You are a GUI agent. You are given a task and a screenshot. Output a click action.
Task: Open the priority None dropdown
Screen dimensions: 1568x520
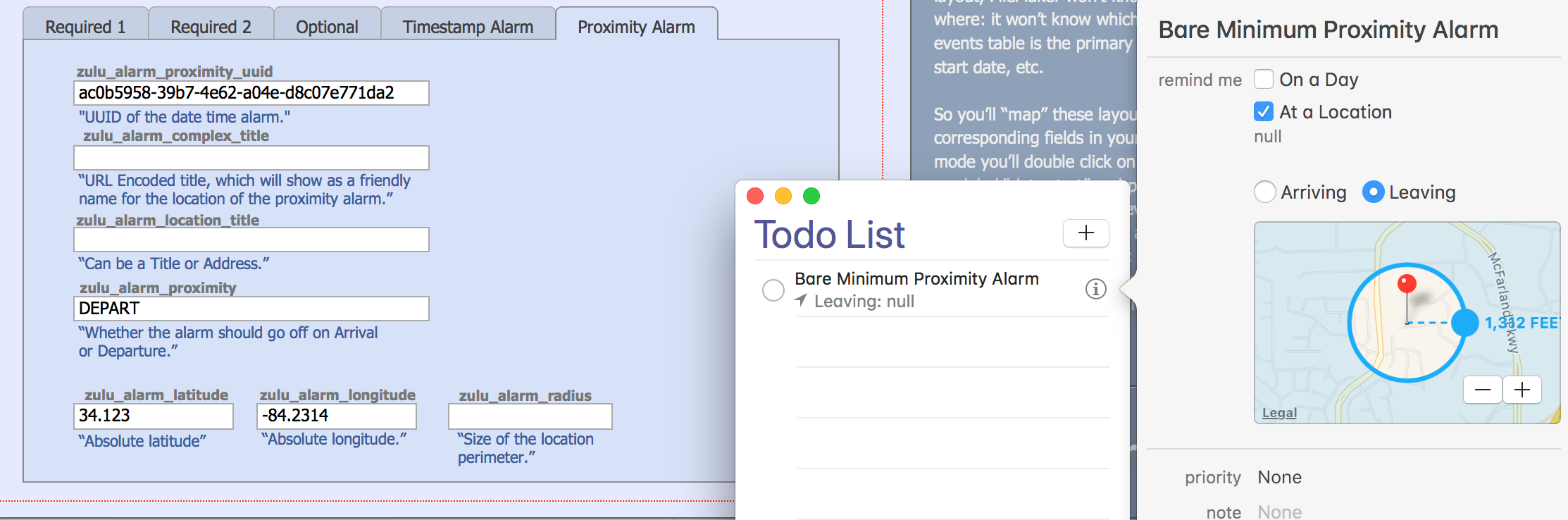click(x=1279, y=477)
